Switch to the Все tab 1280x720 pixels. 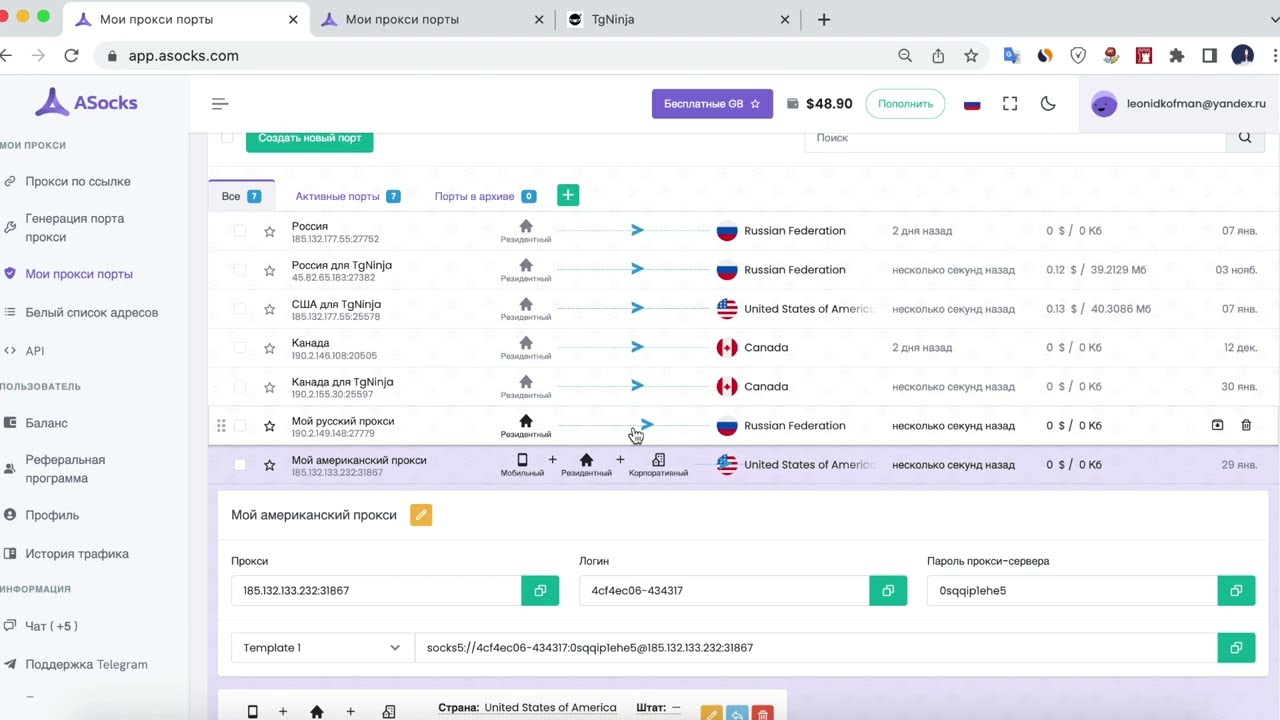(x=240, y=196)
